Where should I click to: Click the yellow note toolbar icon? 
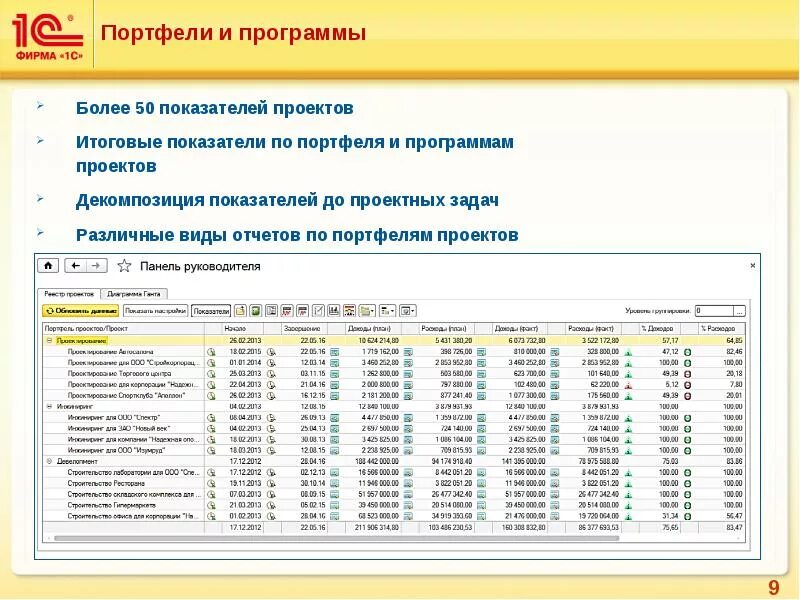pos(240,311)
